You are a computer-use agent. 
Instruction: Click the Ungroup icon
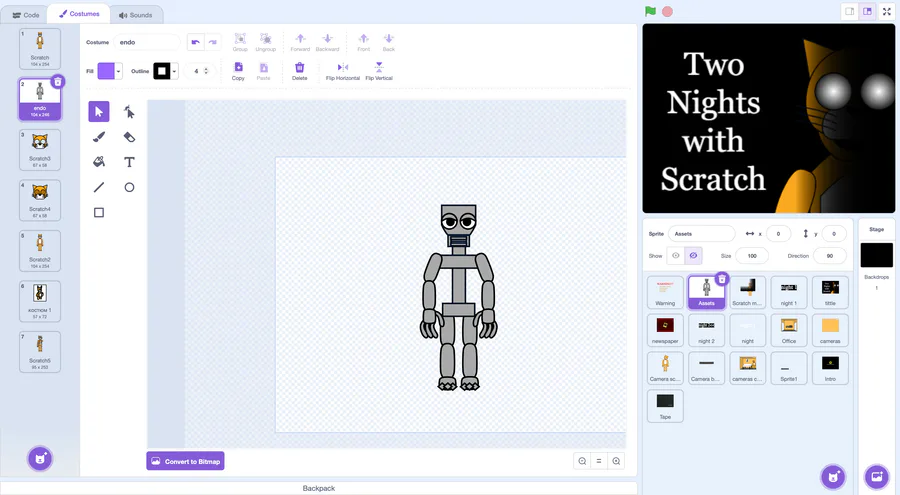tap(265, 42)
